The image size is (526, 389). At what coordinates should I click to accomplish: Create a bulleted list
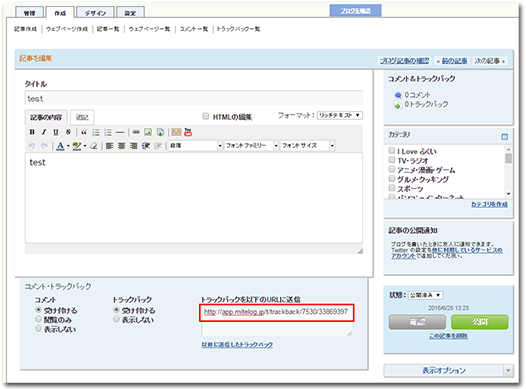96,132
